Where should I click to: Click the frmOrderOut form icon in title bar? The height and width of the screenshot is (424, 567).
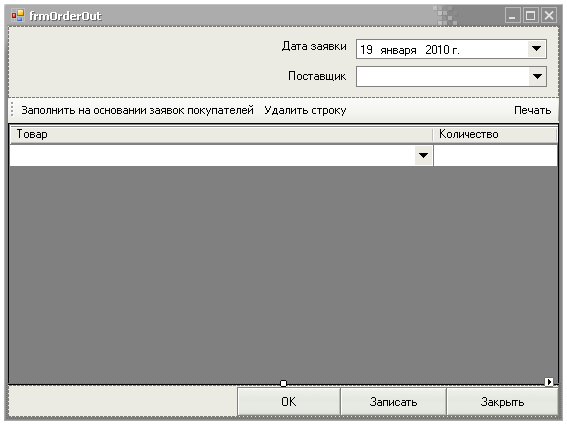17,15
